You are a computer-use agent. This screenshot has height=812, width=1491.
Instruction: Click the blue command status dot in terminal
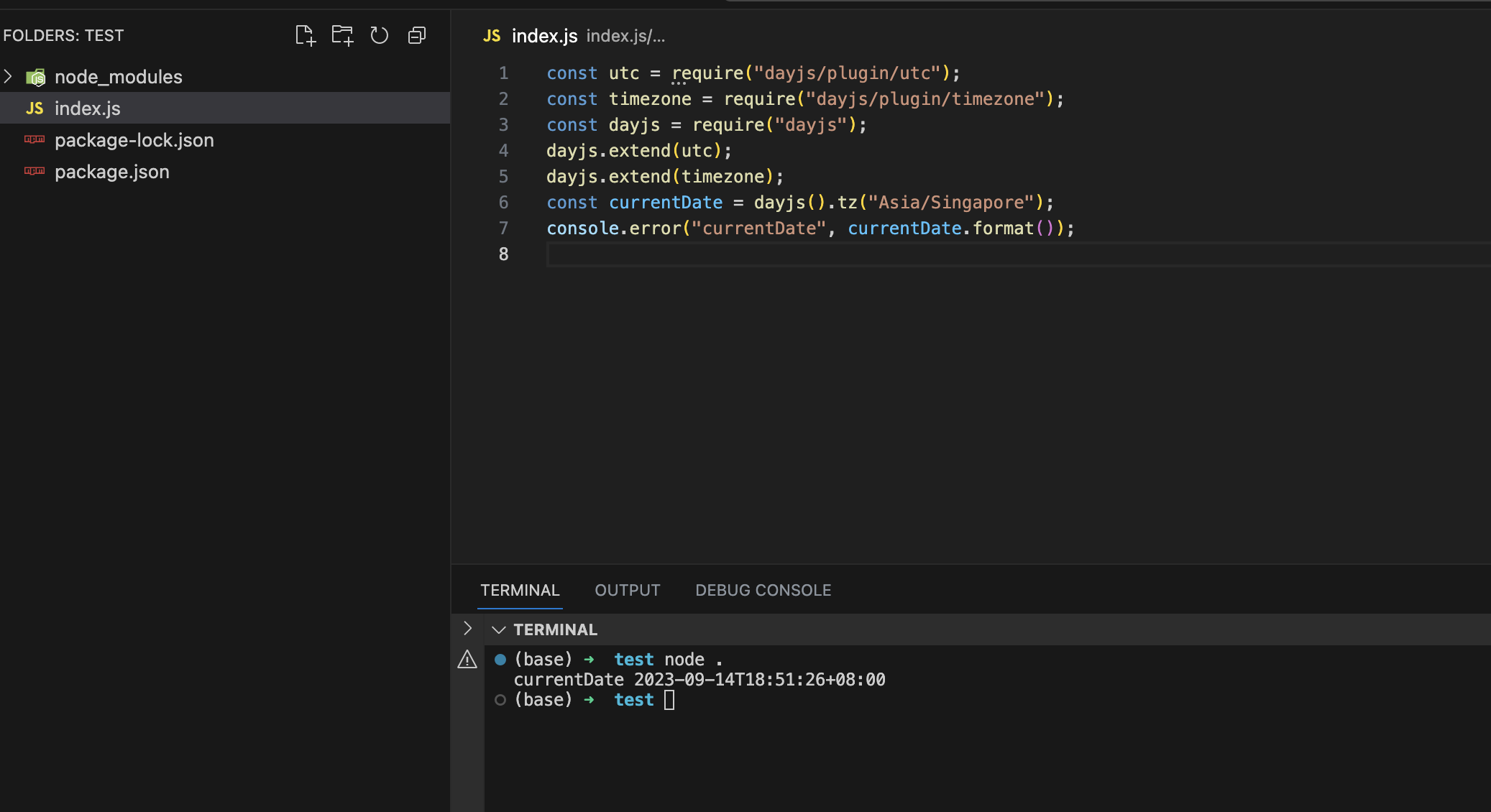[500, 660]
